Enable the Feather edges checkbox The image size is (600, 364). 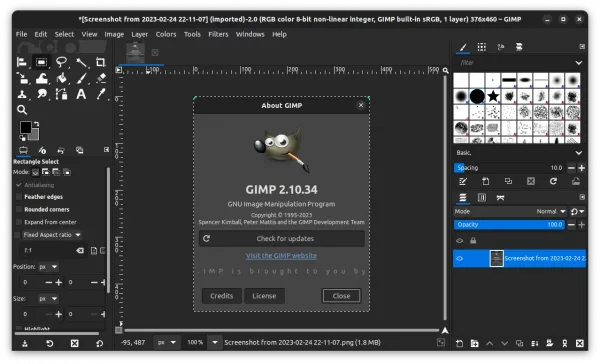coord(18,197)
